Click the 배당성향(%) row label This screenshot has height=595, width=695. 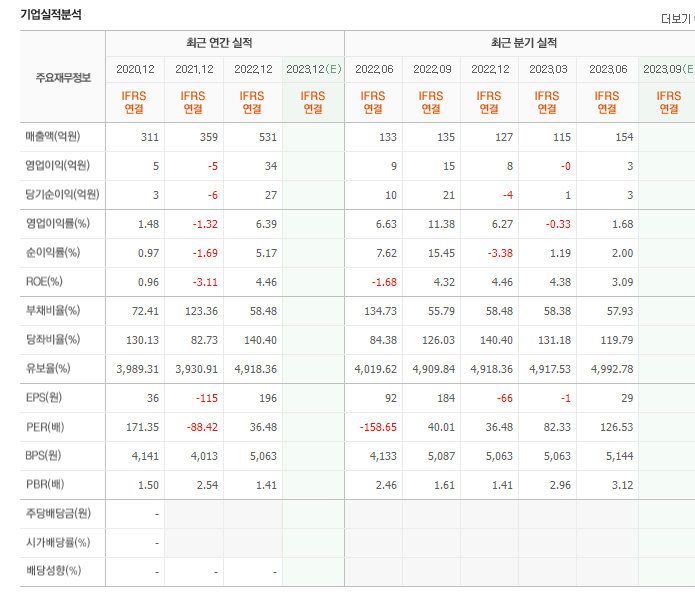click(53, 571)
